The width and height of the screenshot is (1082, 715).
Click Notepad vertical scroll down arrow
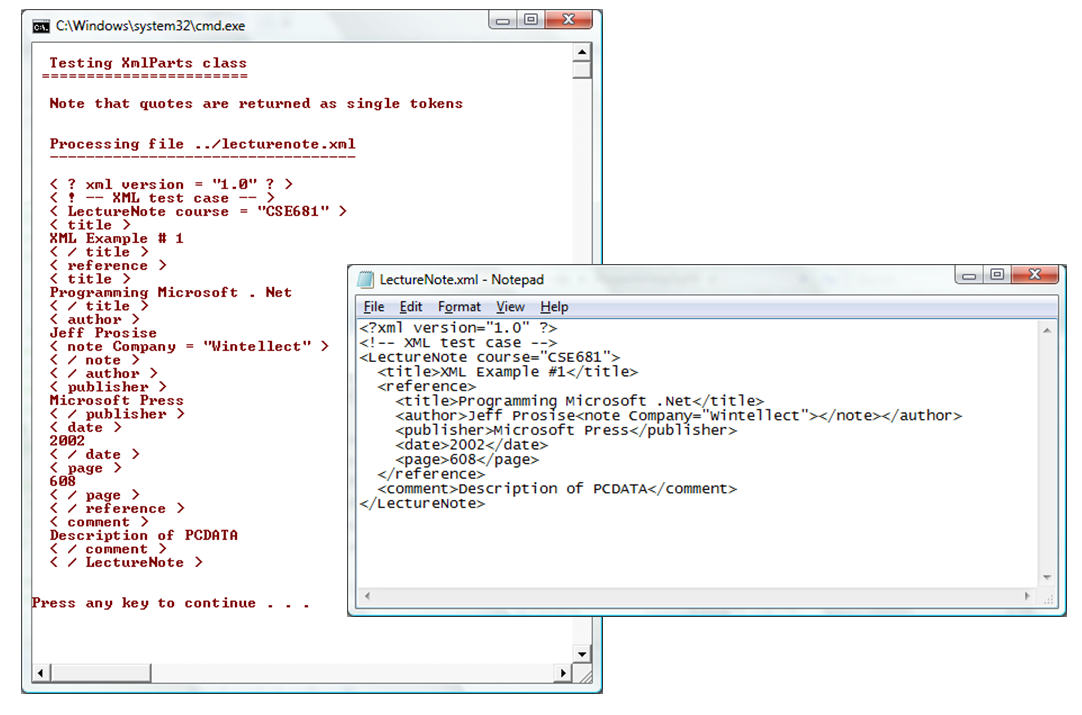(1047, 578)
